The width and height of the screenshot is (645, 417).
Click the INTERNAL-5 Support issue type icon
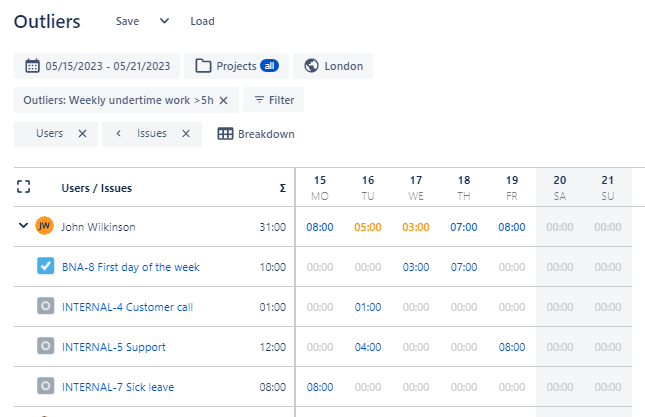tap(45, 347)
